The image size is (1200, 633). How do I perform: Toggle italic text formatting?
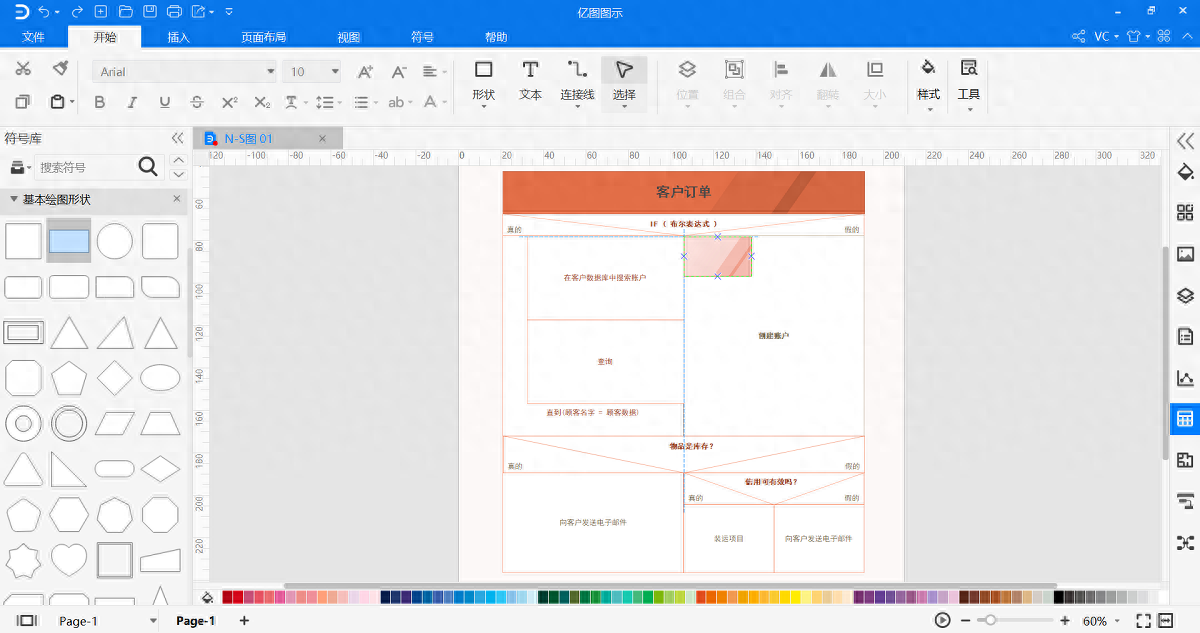(x=132, y=102)
